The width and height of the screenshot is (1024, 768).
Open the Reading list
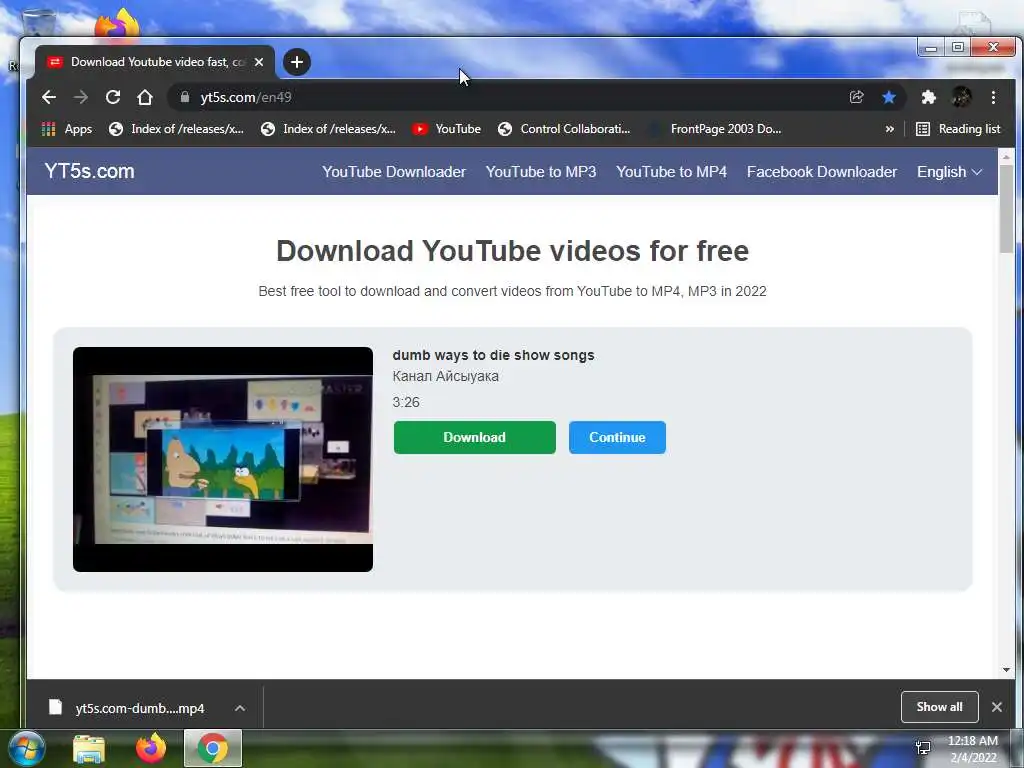tap(958, 129)
